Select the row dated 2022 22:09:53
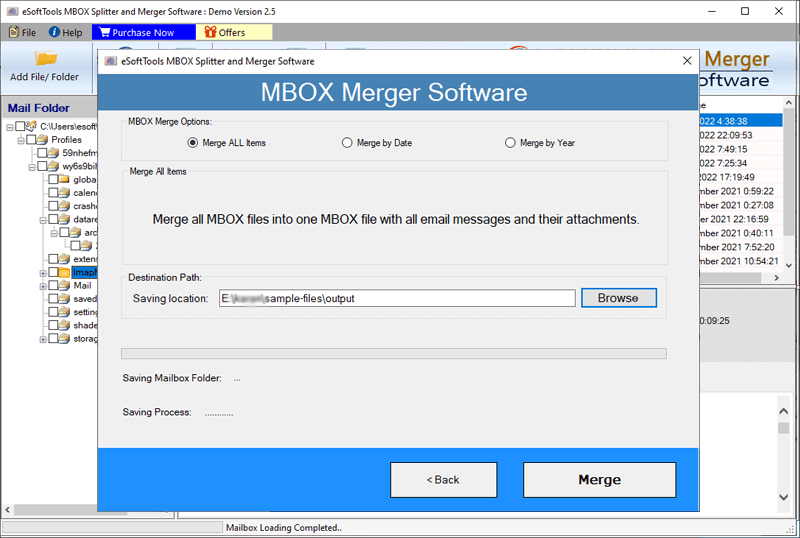The image size is (800, 538). pos(740,135)
